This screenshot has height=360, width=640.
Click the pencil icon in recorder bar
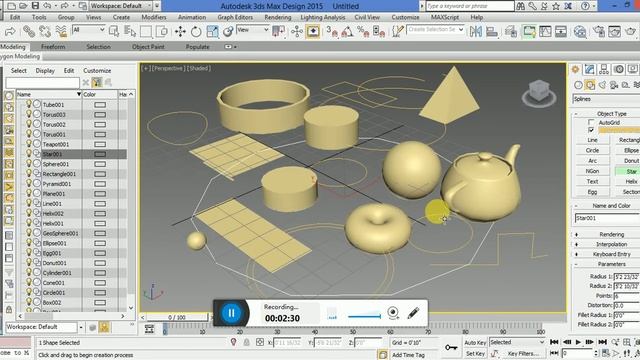click(413, 313)
